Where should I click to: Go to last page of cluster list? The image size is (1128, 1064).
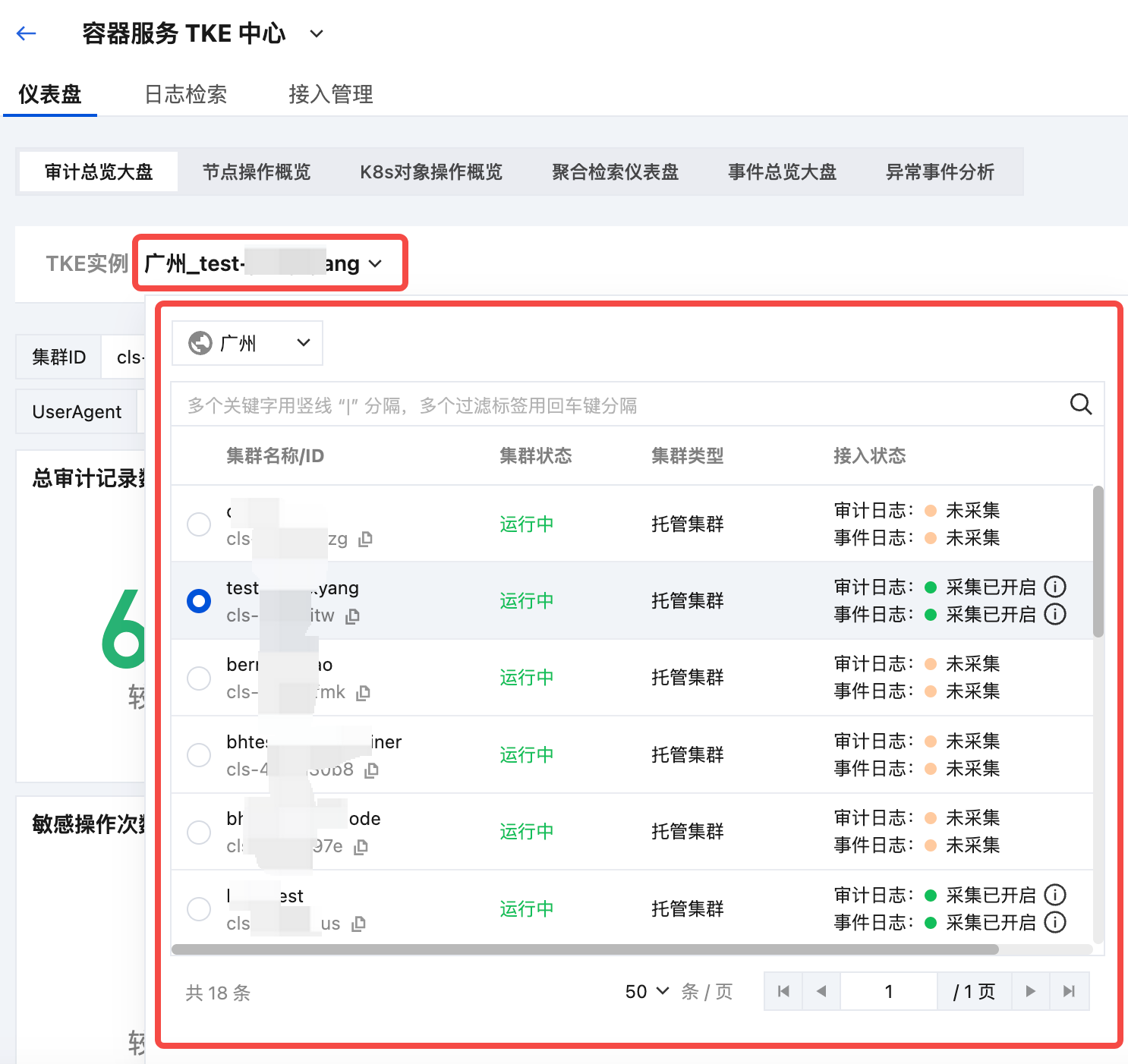click(1069, 991)
